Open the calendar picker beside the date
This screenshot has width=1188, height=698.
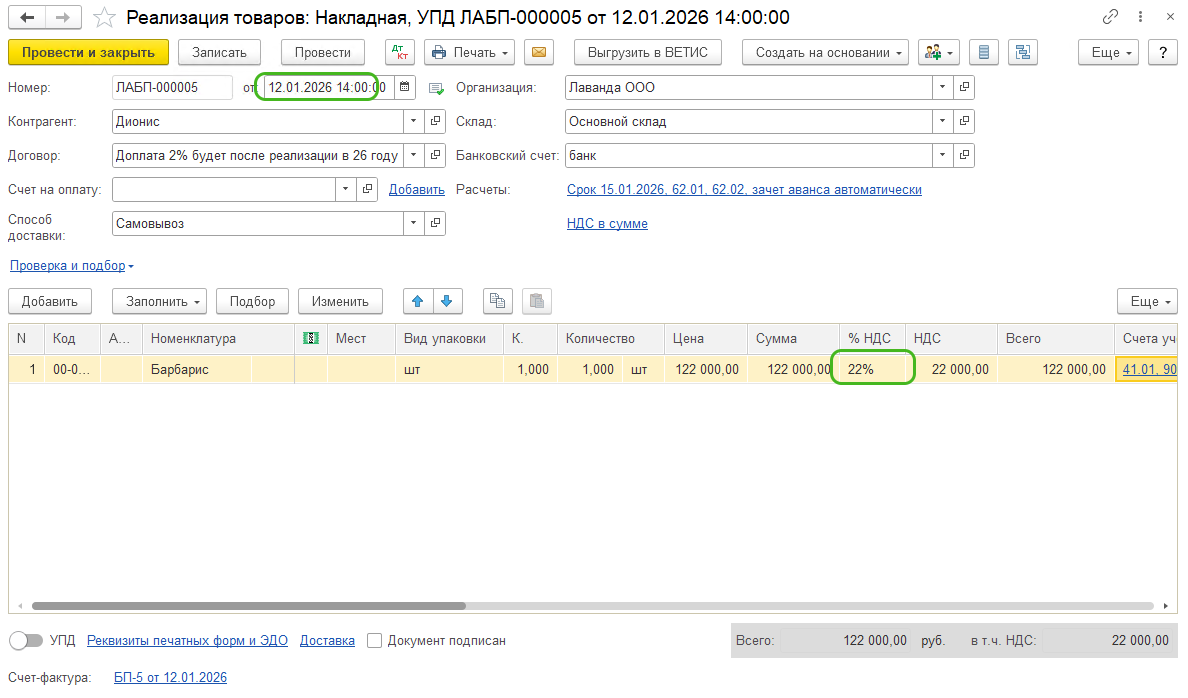[x=405, y=87]
